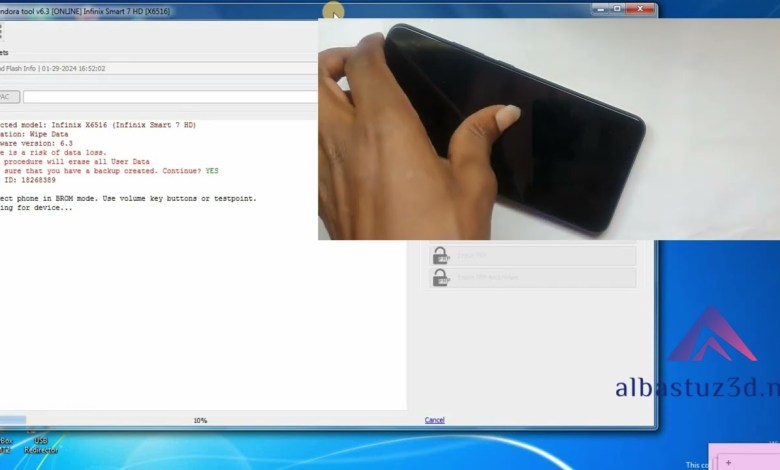Screen dimensions: 780x470
Task: Click the "Waiting for device..." log line
Action: (x=40, y=208)
